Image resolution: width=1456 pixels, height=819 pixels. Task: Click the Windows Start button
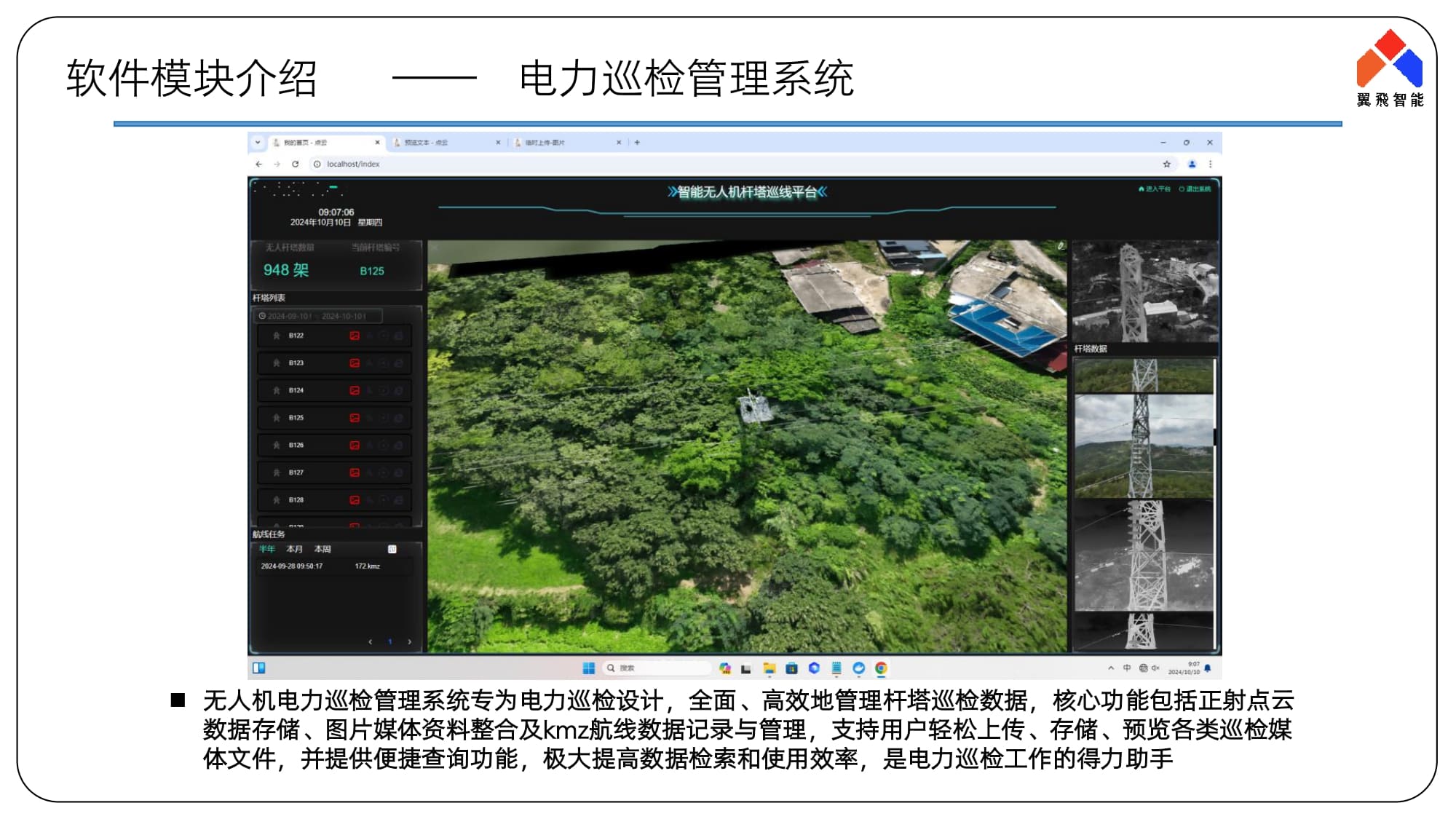(x=588, y=668)
